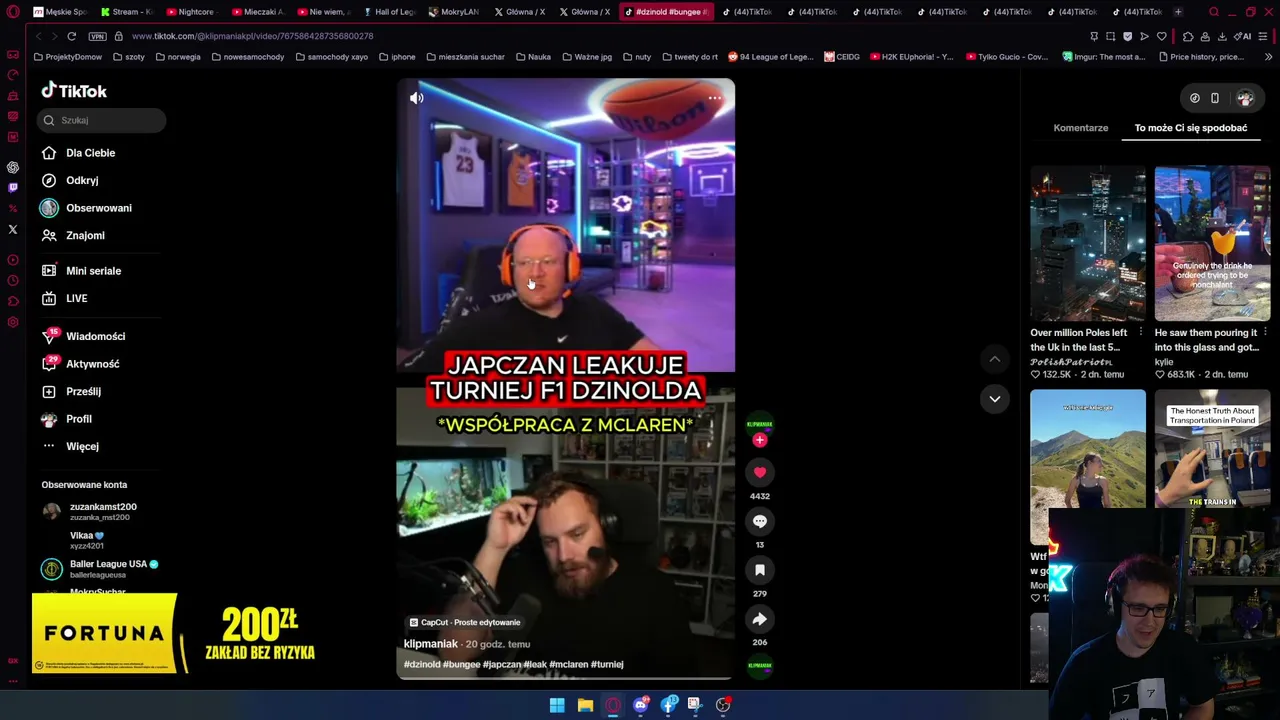
Task: Open video three-dot options menu
Action: (714, 98)
